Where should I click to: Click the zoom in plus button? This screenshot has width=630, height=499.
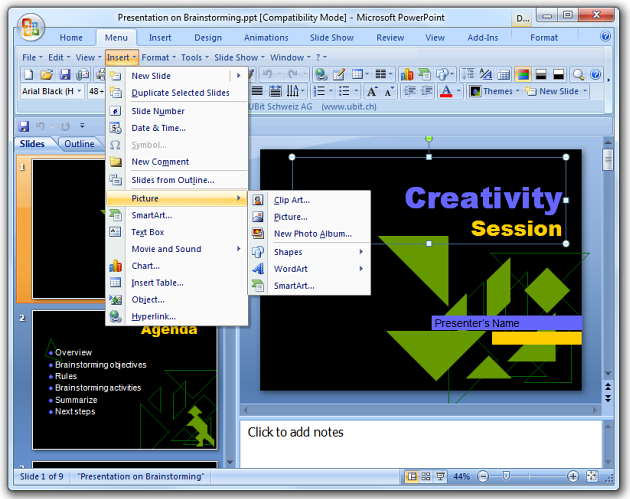[575, 476]
